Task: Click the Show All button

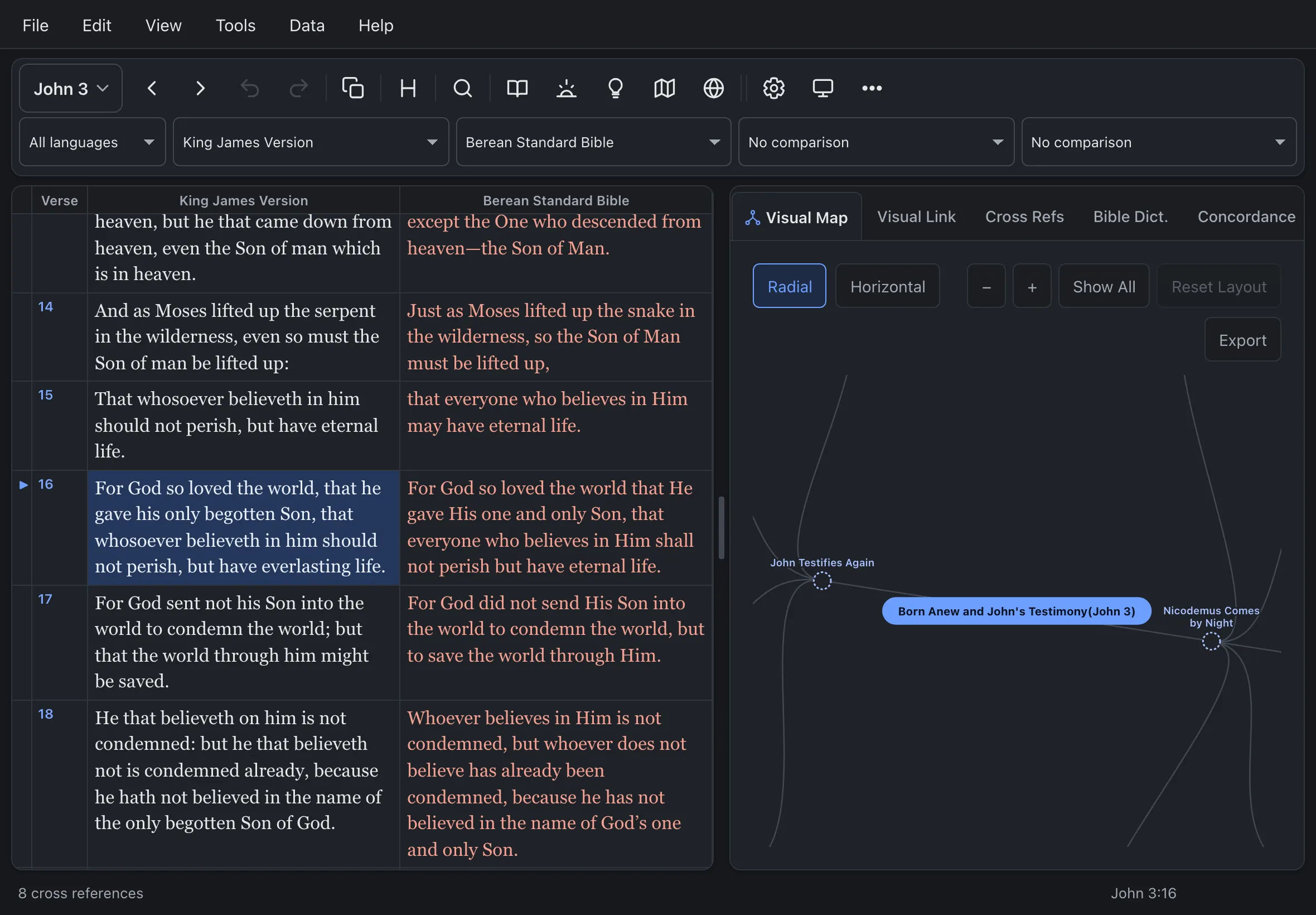Action: coord(1104,286)
